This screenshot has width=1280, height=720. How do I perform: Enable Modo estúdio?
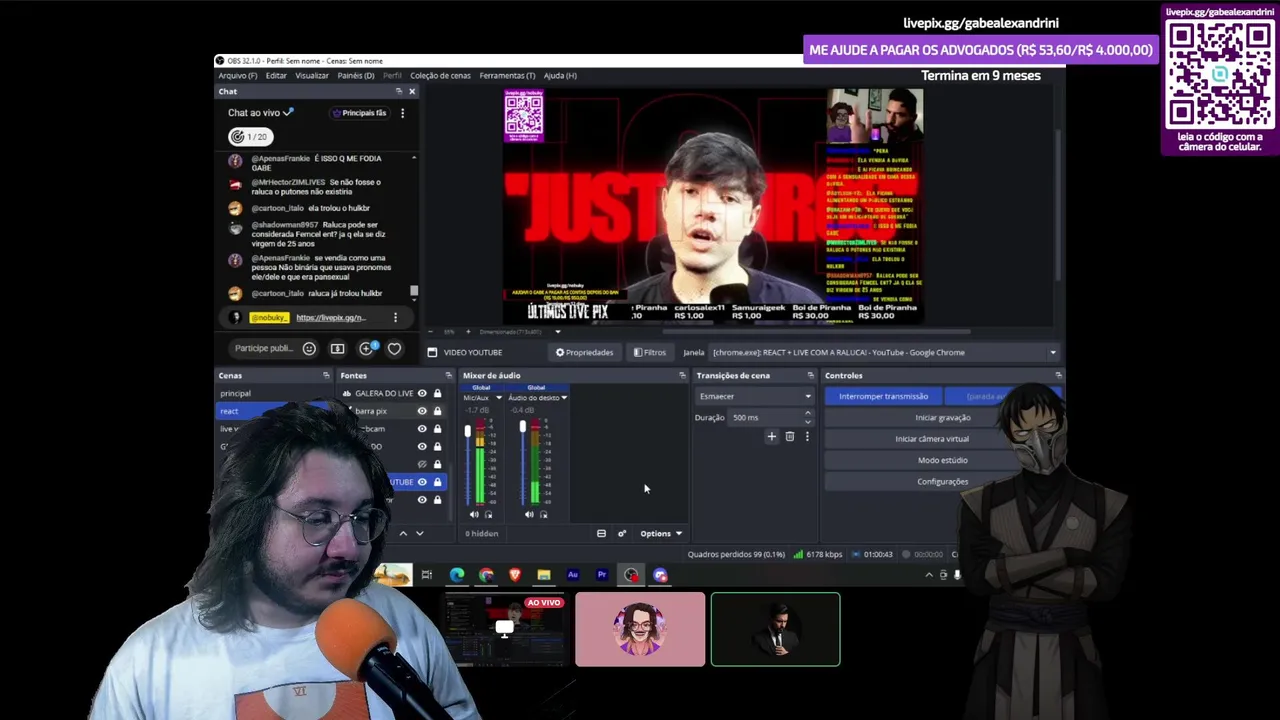pos(942,460)
